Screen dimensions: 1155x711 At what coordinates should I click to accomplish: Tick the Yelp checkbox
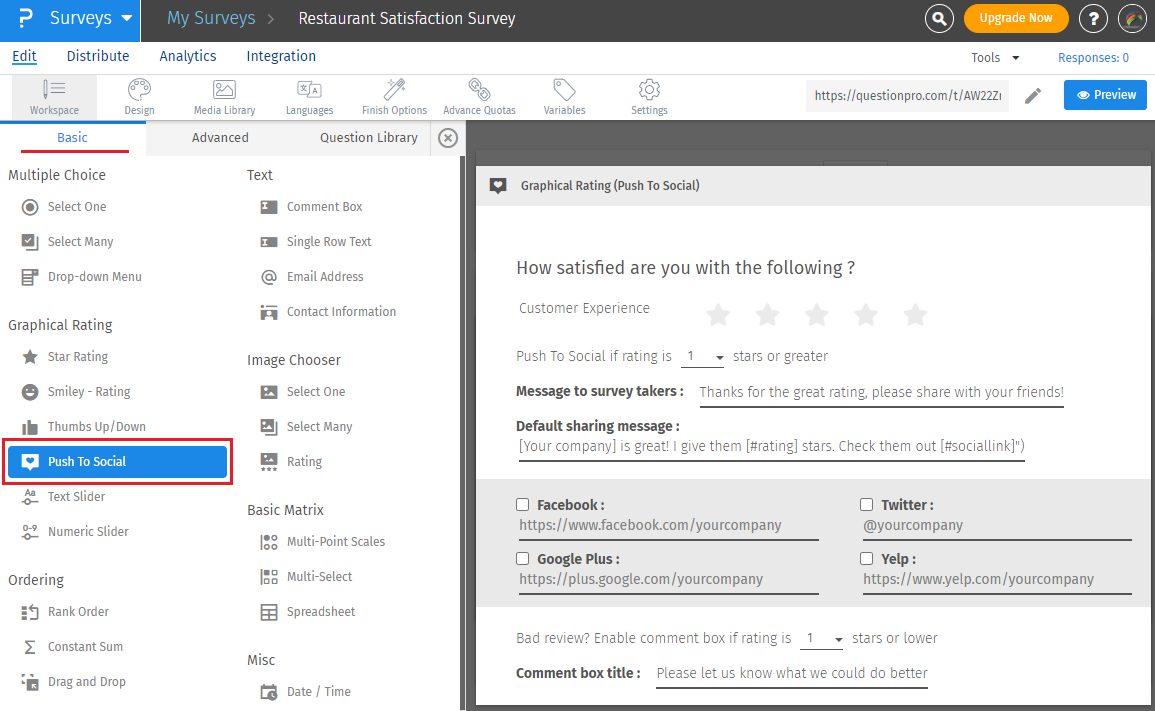(x=867, y=559)
